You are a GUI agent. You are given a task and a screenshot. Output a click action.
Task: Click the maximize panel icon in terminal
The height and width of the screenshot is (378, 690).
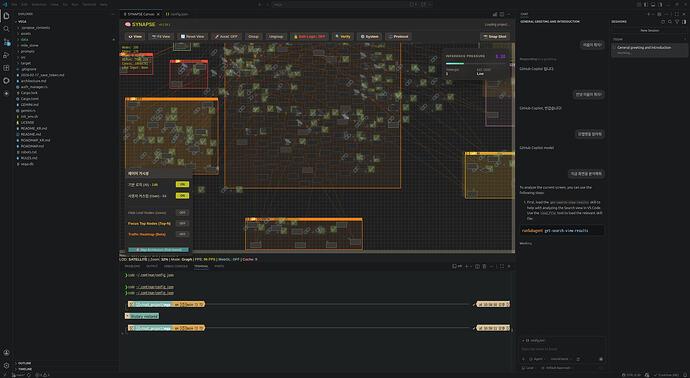[501, 266]
